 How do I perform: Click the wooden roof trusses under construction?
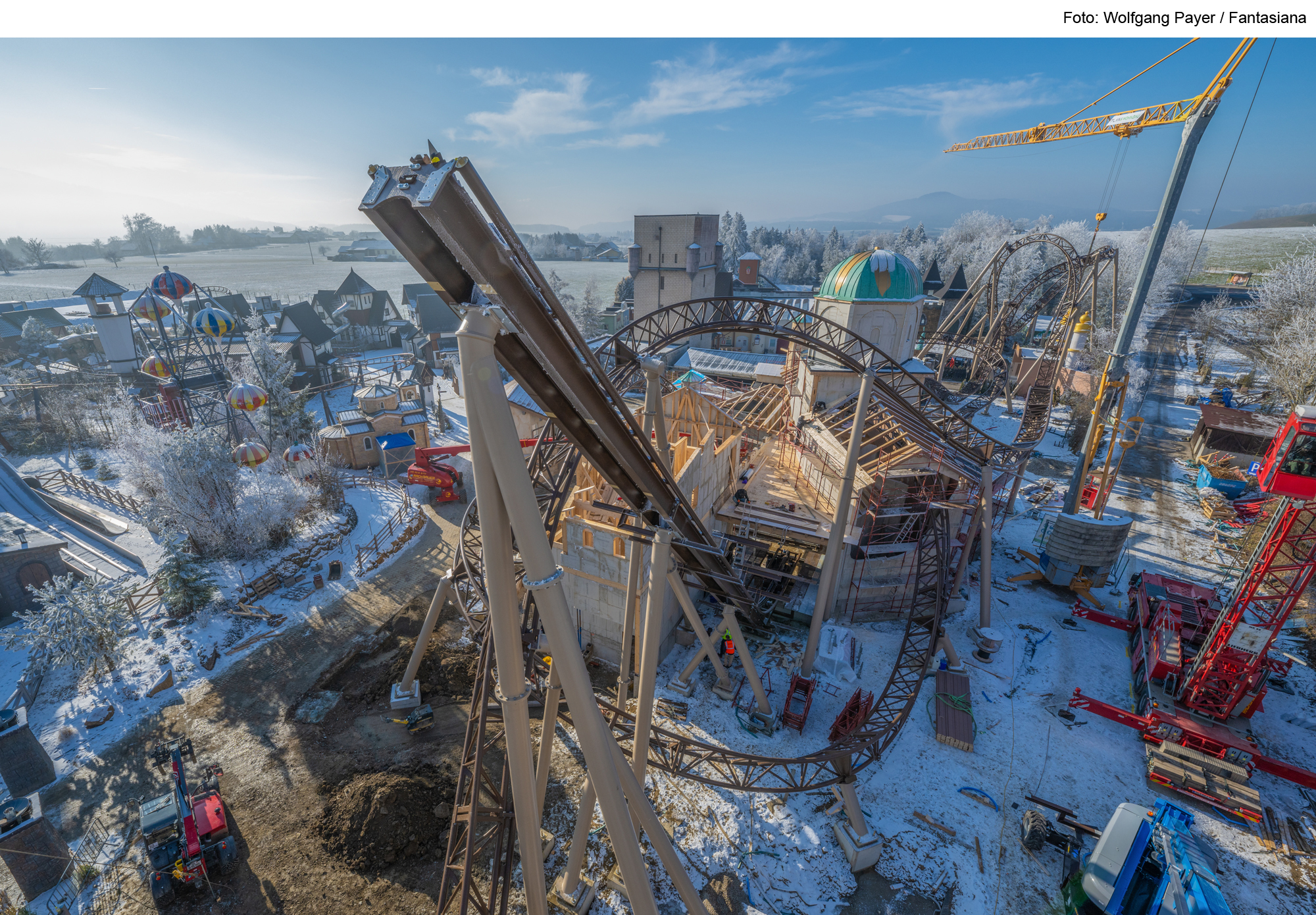click(x=757, y=405)
